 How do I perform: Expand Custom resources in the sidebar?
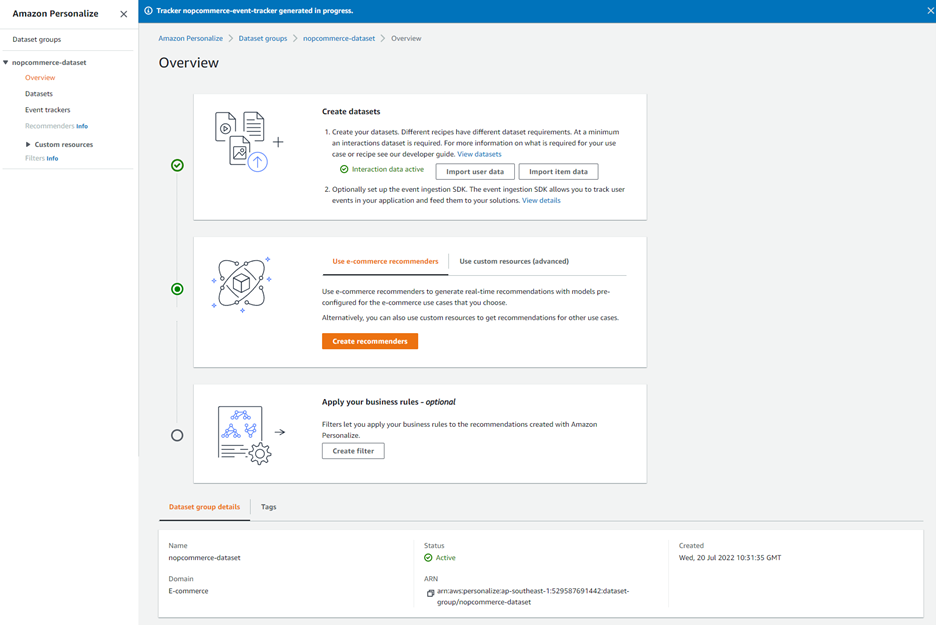(x=28, y=144)
